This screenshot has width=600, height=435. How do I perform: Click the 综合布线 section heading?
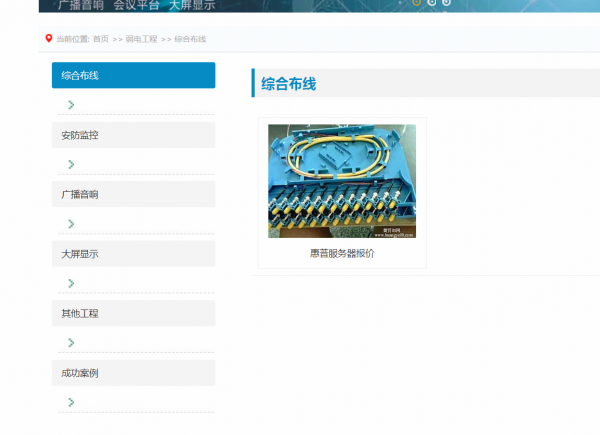(288, 84)
